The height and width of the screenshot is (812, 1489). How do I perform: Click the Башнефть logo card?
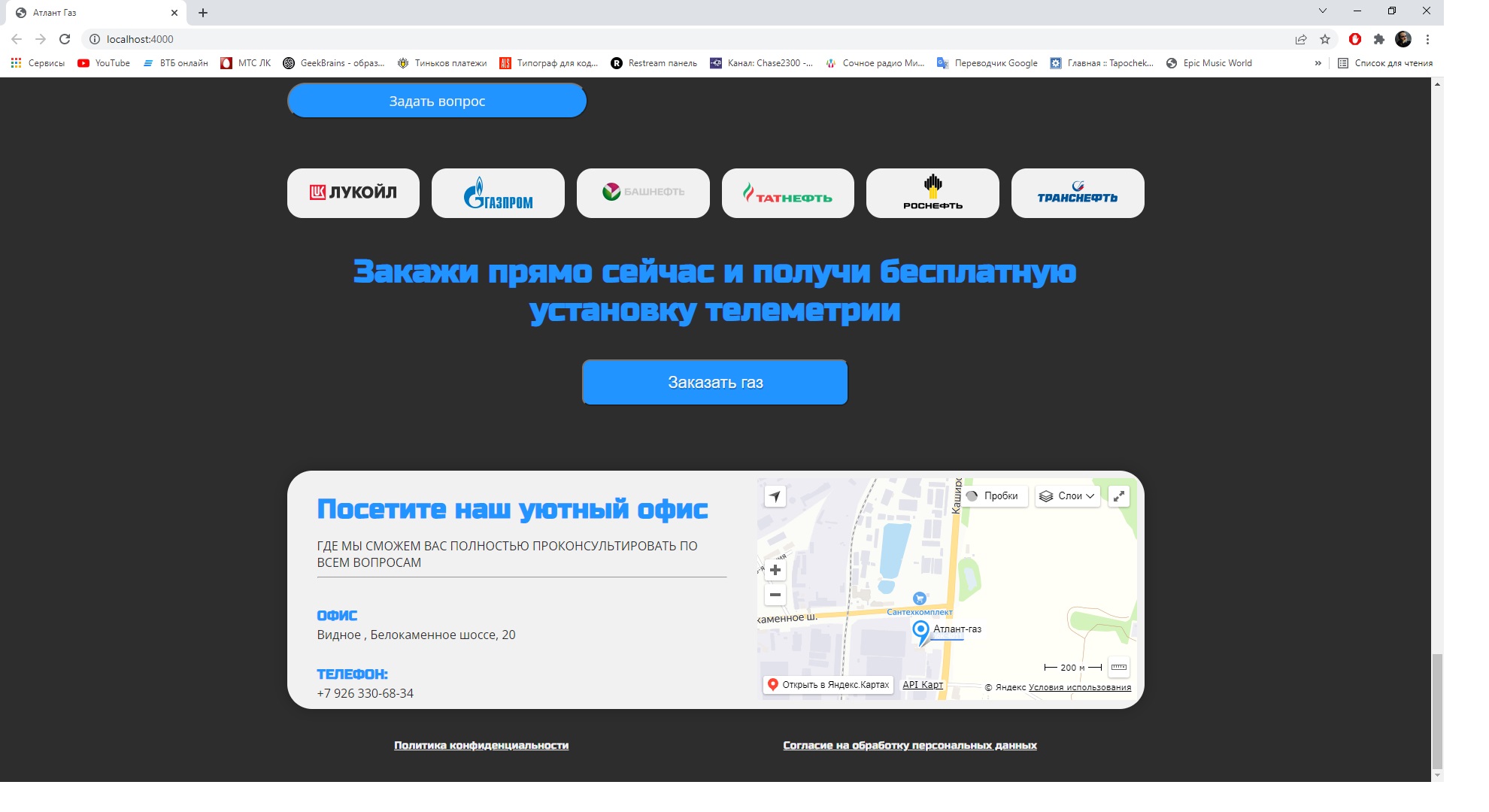tap(643, 193)
